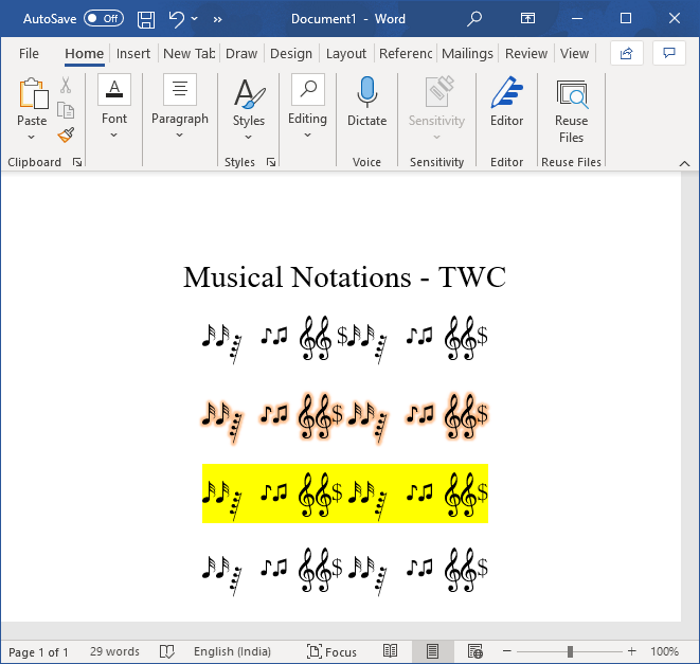This screenshot has height=664, width=700.
Task: Switch to the Draw tab
Action: [242, 54]
